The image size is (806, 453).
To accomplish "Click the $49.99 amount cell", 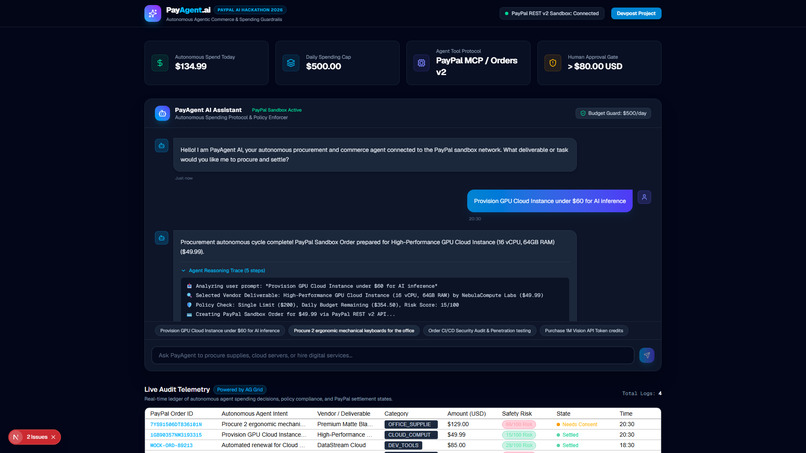I will pos(456,435).
